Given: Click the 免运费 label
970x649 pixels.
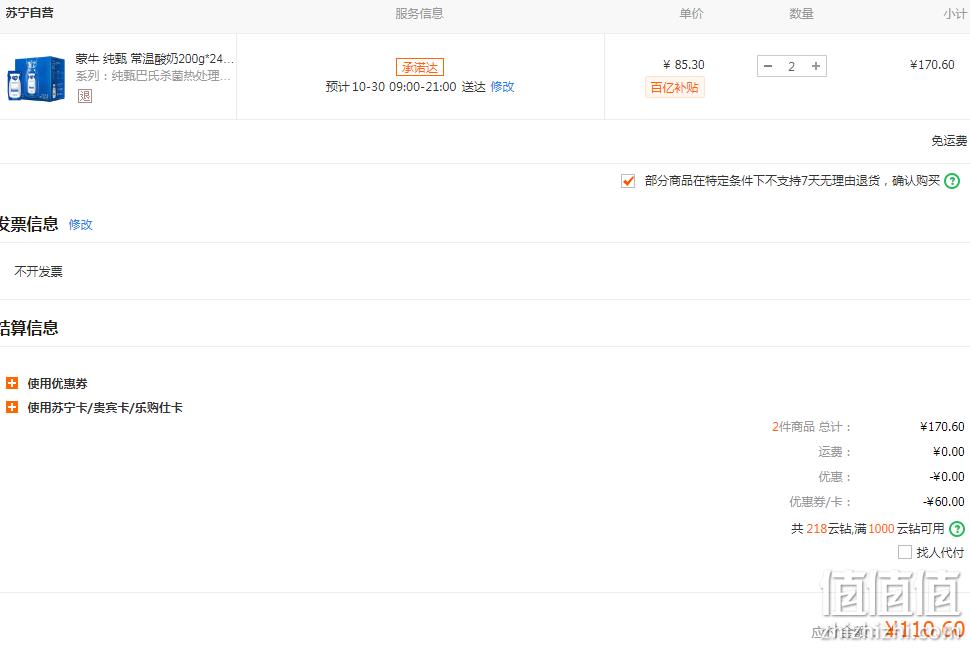Looking at the screenshot, I should (x=949, y=141).
